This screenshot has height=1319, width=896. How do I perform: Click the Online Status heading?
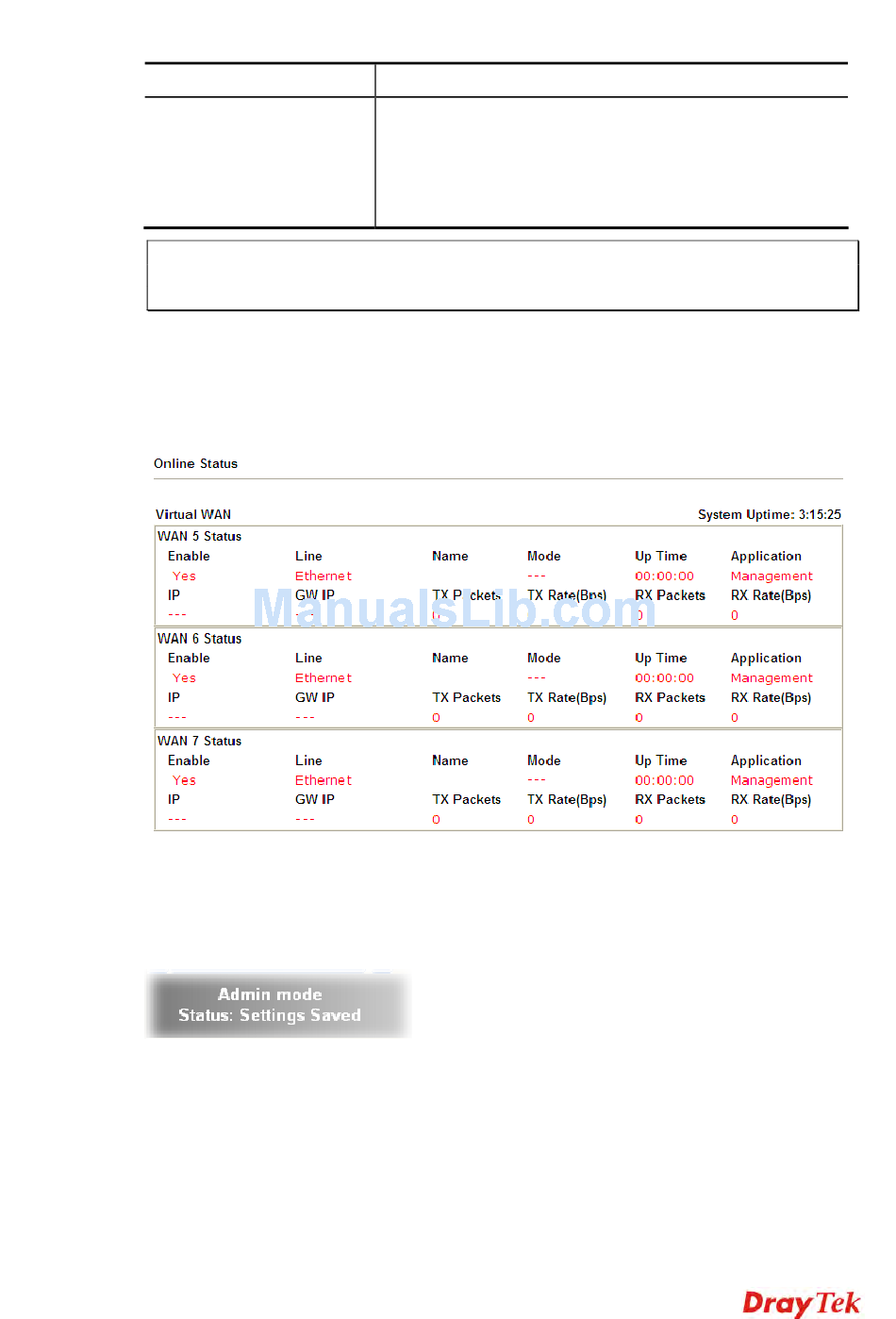(x=195, y=463)
